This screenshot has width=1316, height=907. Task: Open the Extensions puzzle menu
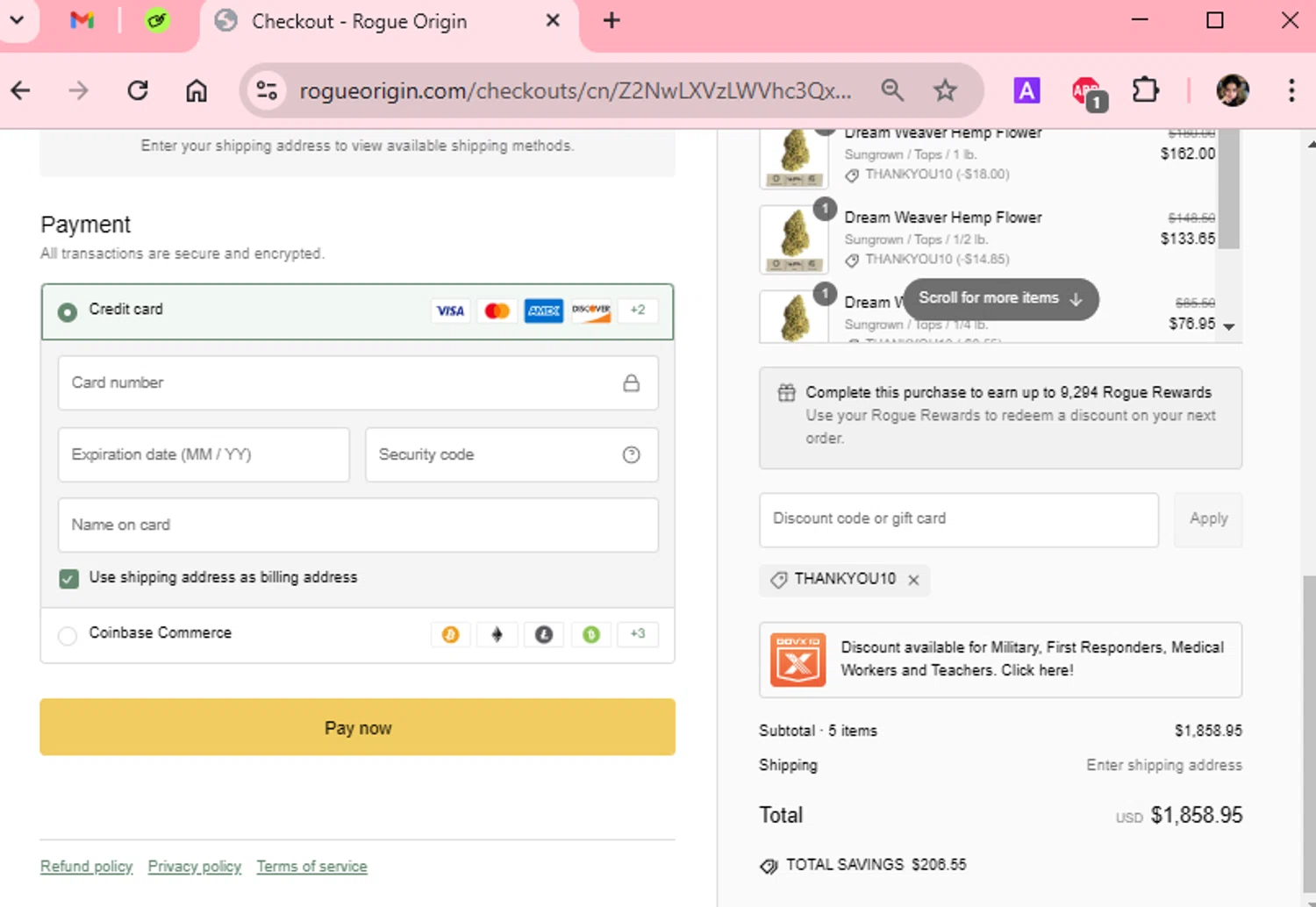pos(1145,90)
